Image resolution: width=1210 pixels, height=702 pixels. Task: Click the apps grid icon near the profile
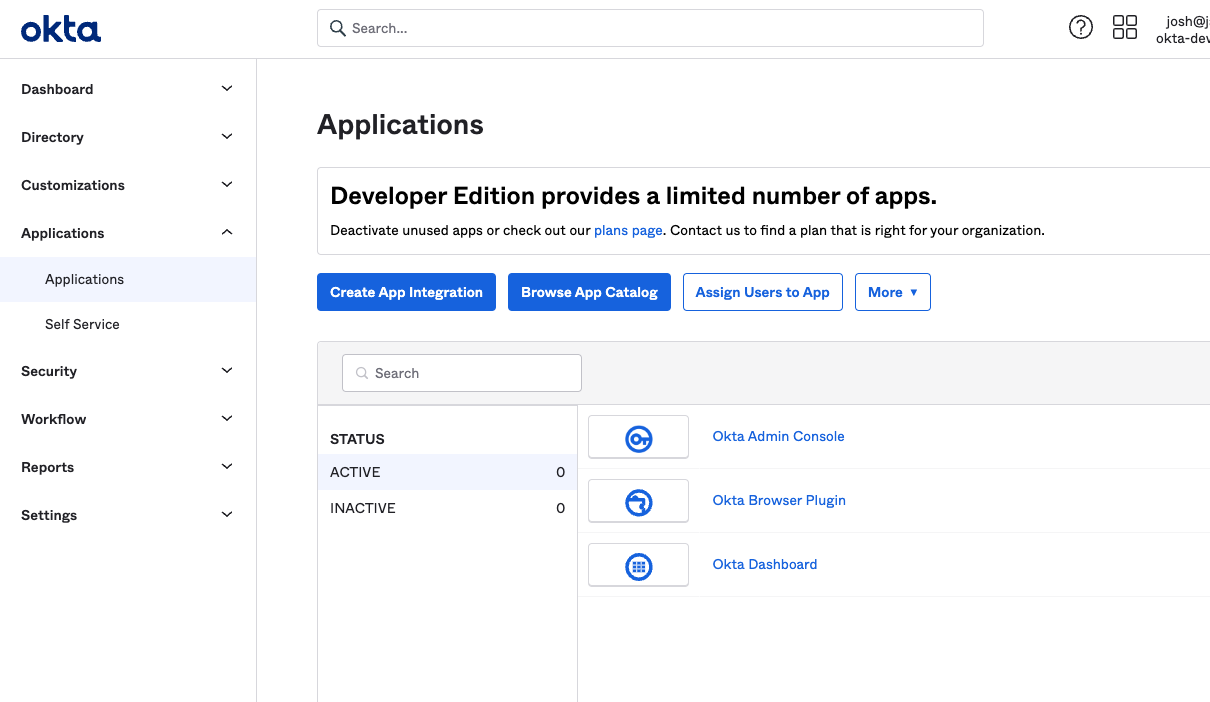1125,27
